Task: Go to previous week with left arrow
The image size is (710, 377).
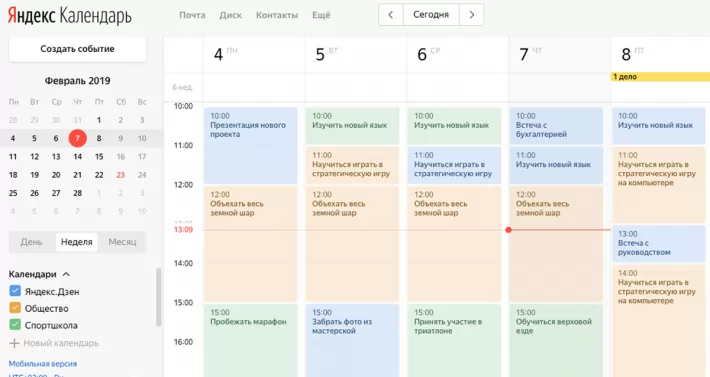Action: pyautogui.click(x=390, y=15)
